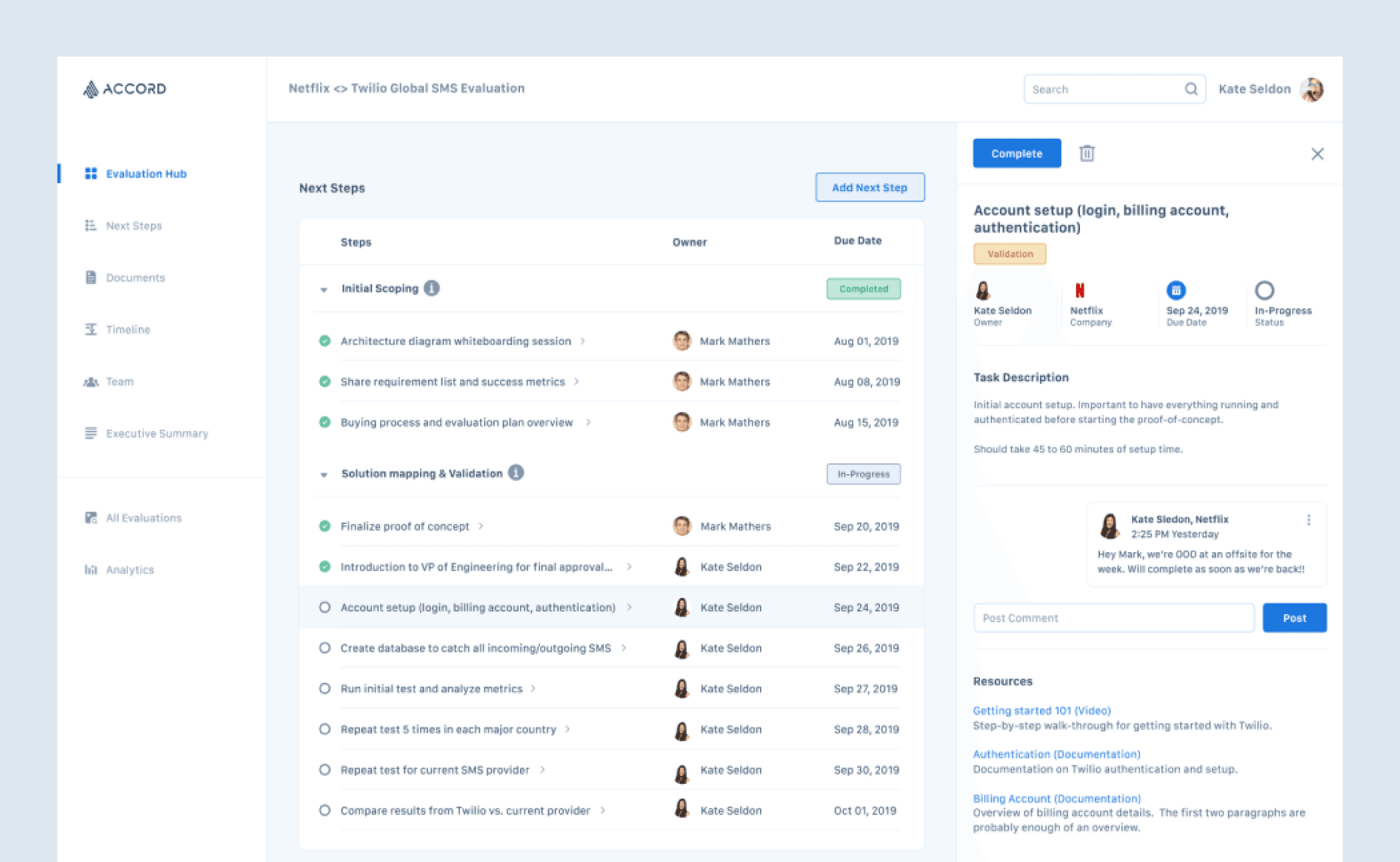Open the comment's three-dot options menu
1400x862 pixels.
(1309, 520)
